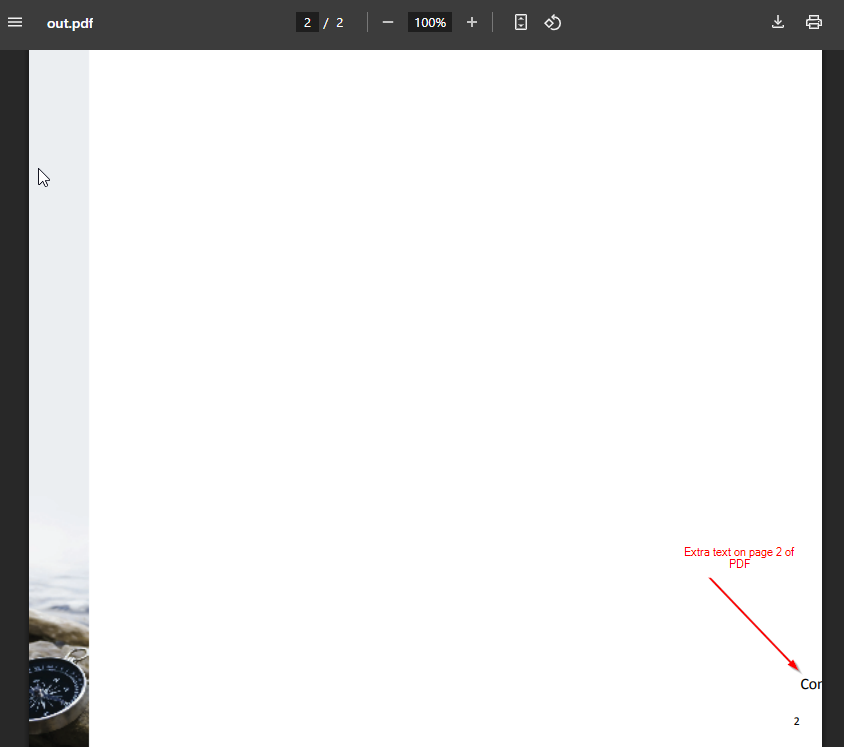Click the total page count in toolbar
The height and width of the screenshot is (747, 844).
(340, 22)
